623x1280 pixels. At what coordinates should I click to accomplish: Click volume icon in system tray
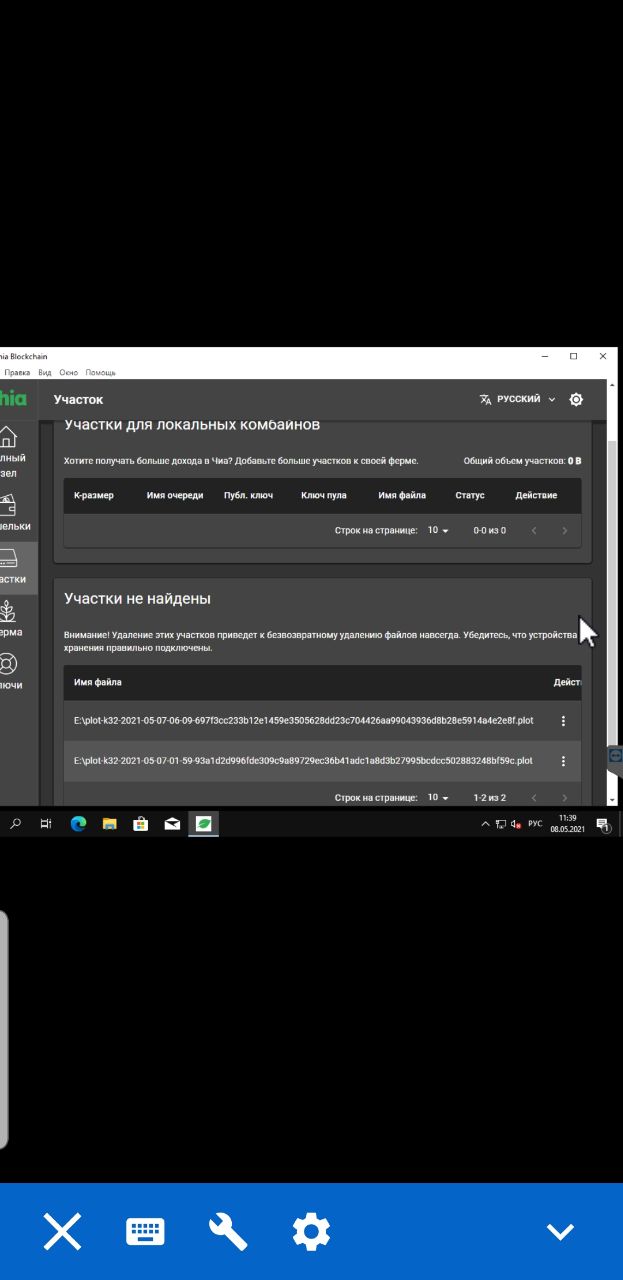tap(516, 824)
